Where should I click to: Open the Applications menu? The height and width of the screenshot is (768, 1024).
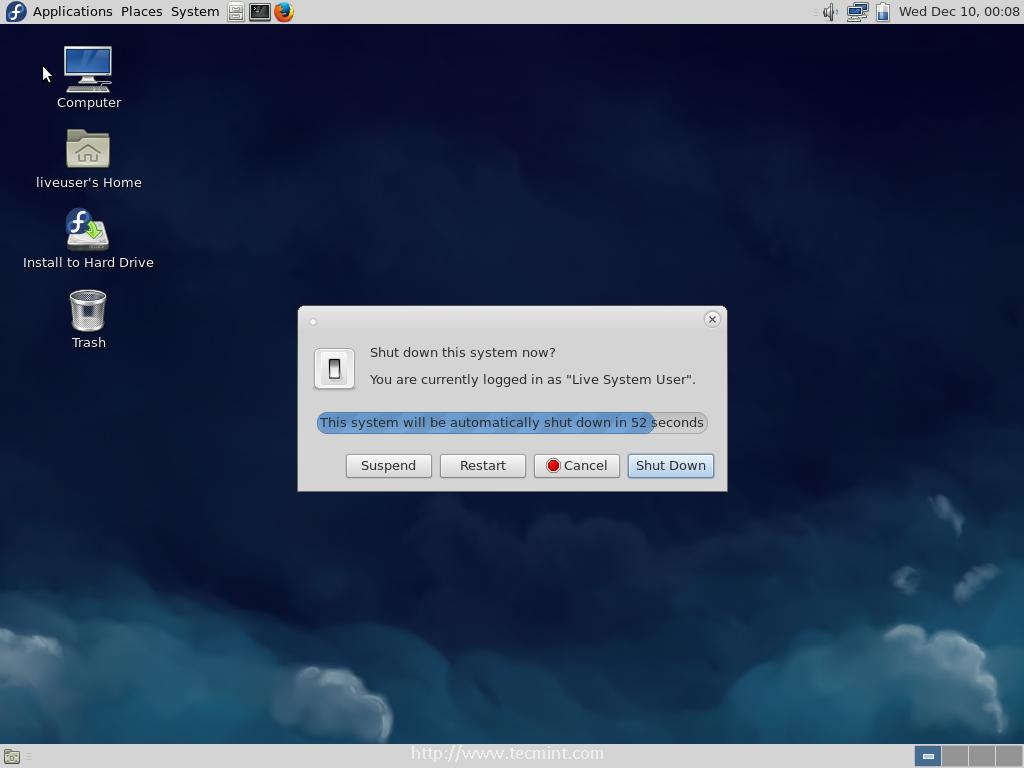[x=72, y=12]
